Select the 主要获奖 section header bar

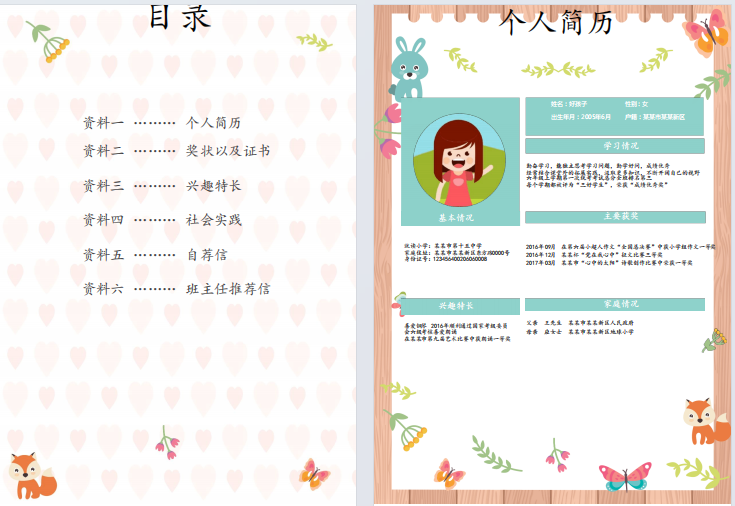point(615,216)
